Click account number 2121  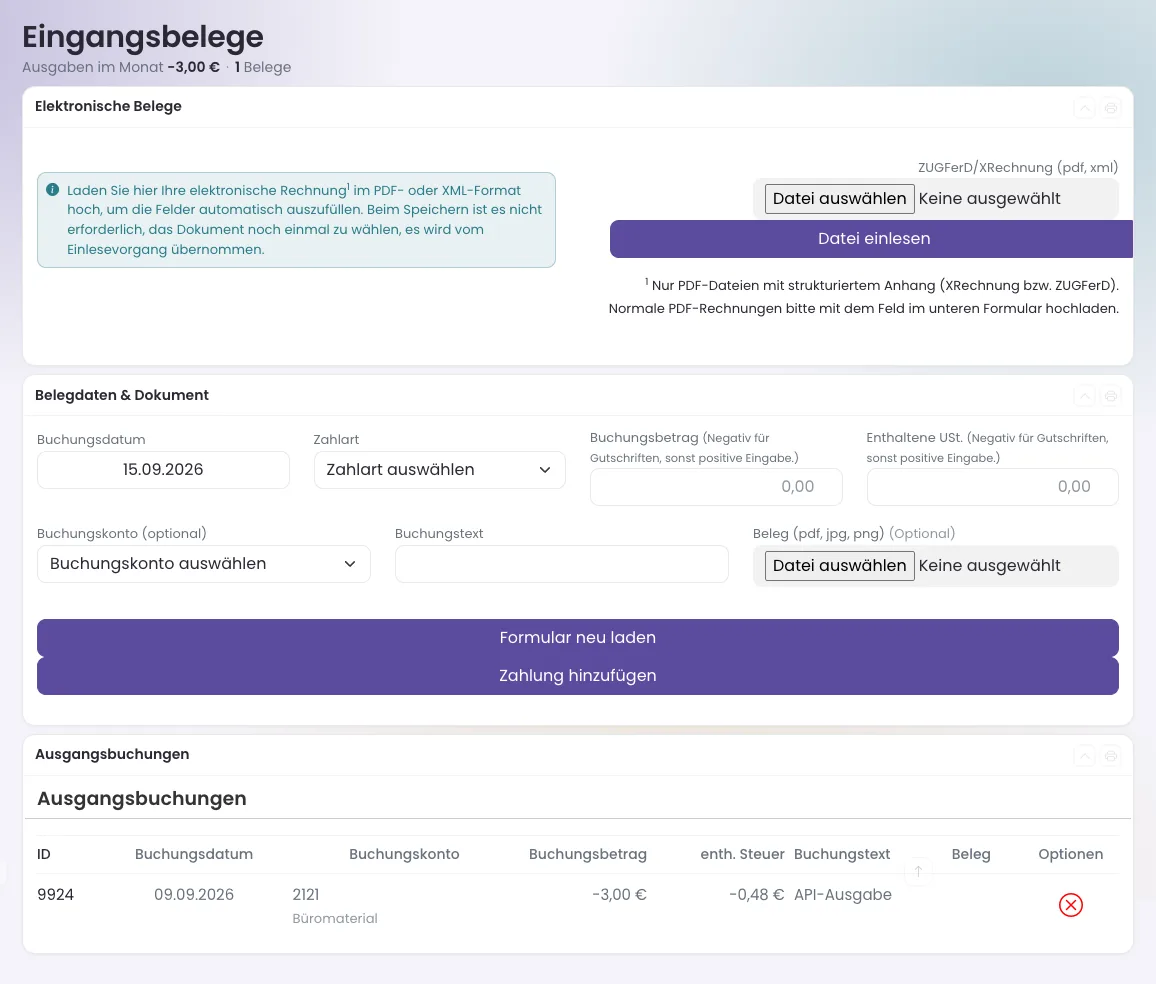coord(306,895)
